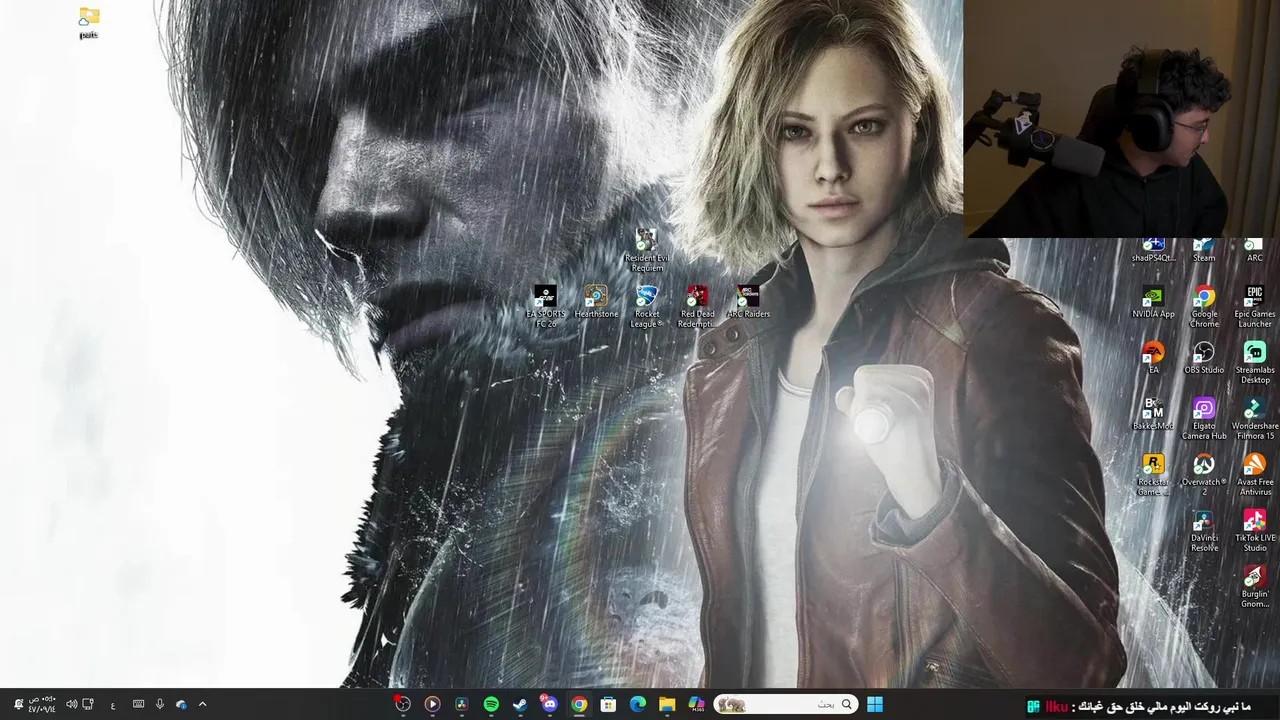Open Microsoft Store from the taskbar

[x=608, y=704]
